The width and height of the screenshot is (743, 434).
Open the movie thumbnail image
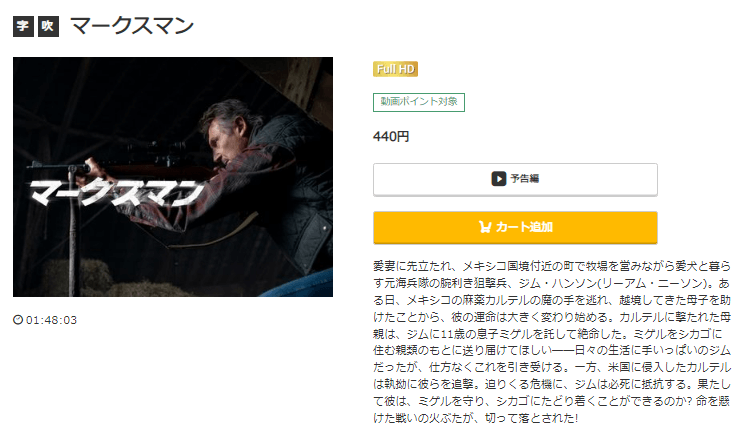173,177
